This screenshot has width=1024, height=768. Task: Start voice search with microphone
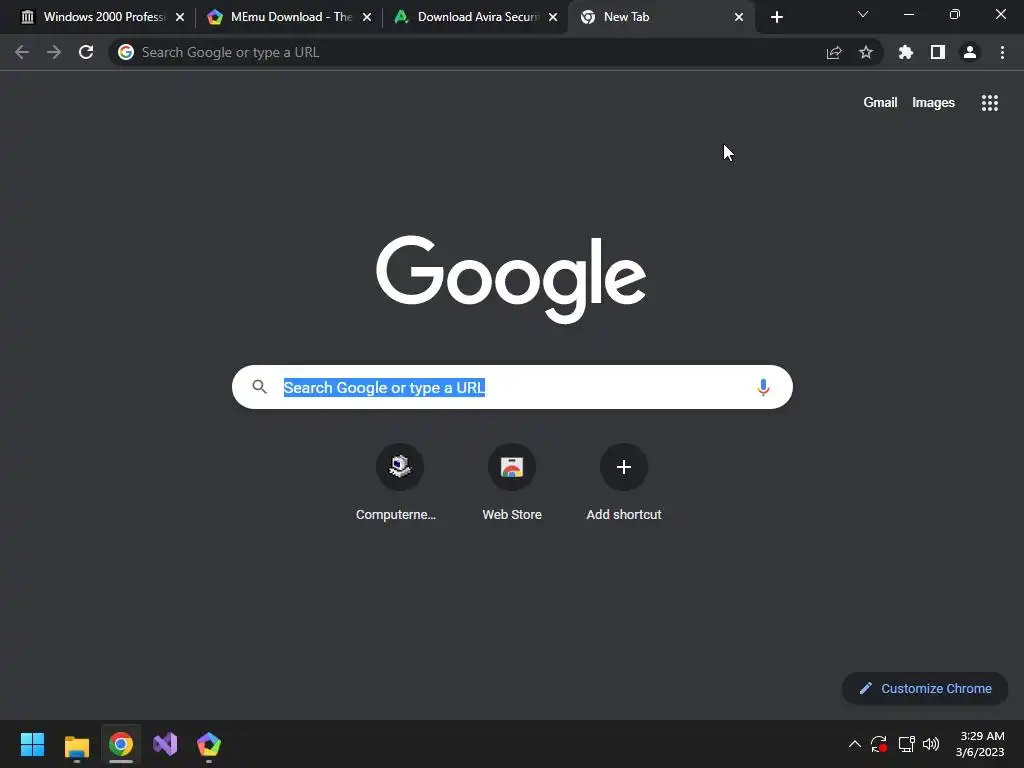763,387
